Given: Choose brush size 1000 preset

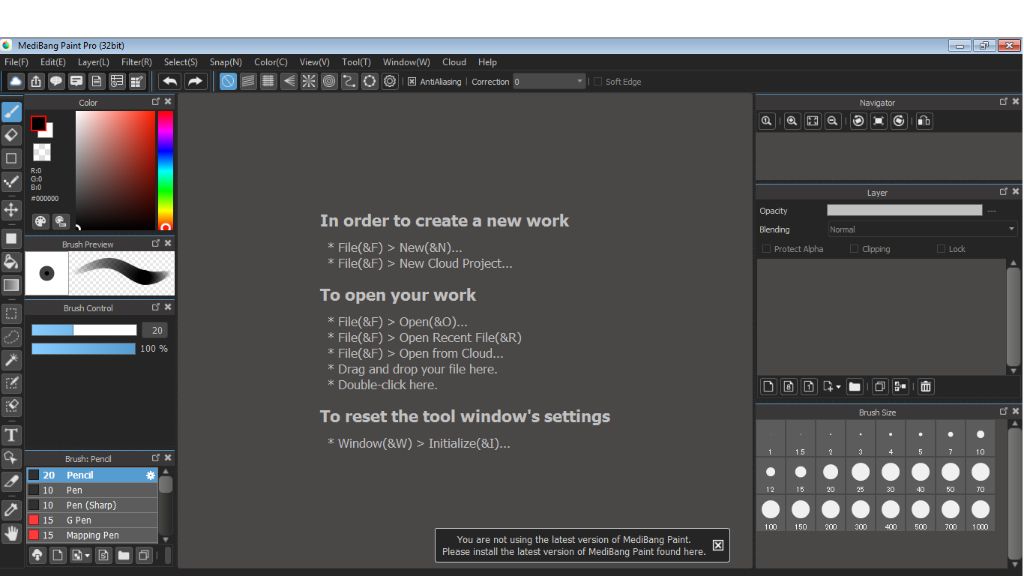Looking at the screenshot, I should point(980,513).
